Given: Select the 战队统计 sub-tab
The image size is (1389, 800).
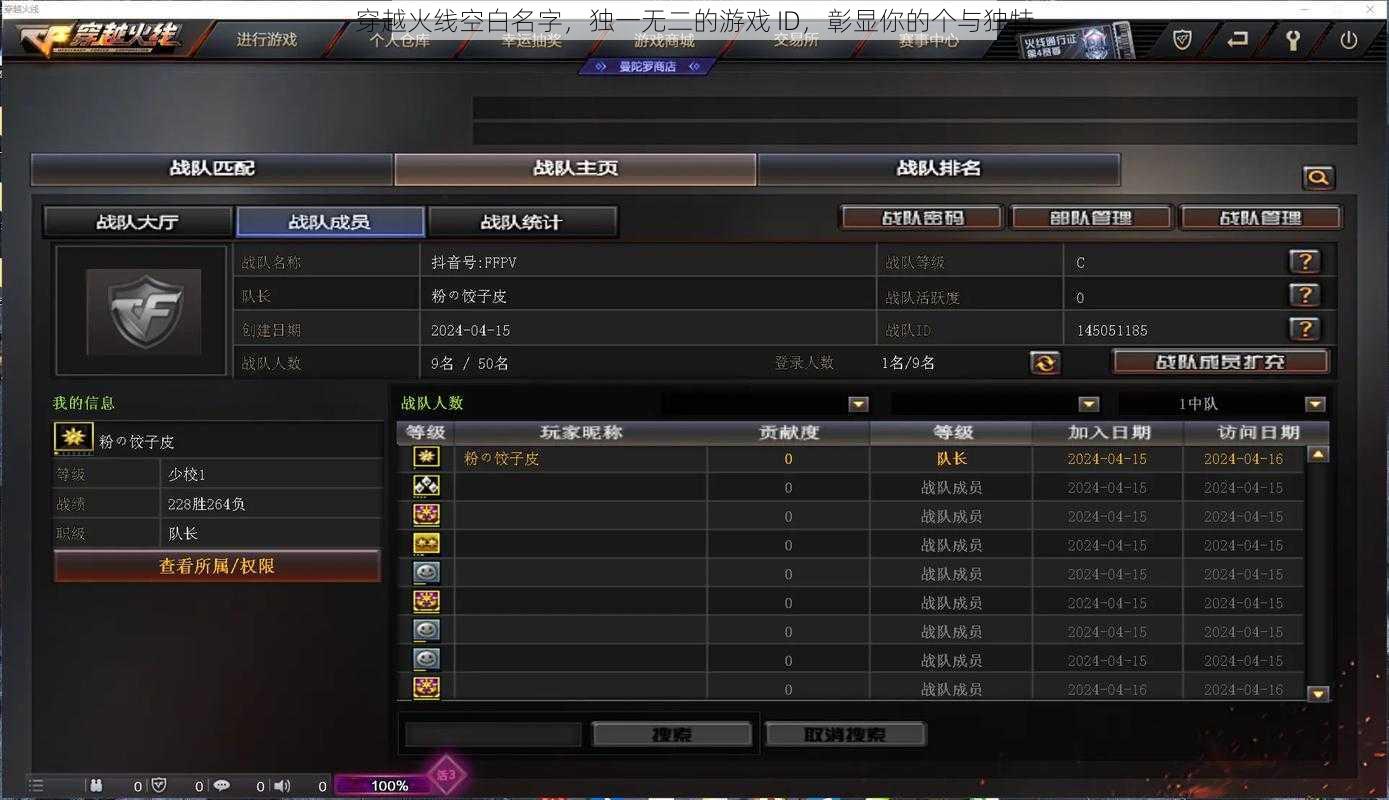Looking at the screenshot, I should click(x=523, y=221).
